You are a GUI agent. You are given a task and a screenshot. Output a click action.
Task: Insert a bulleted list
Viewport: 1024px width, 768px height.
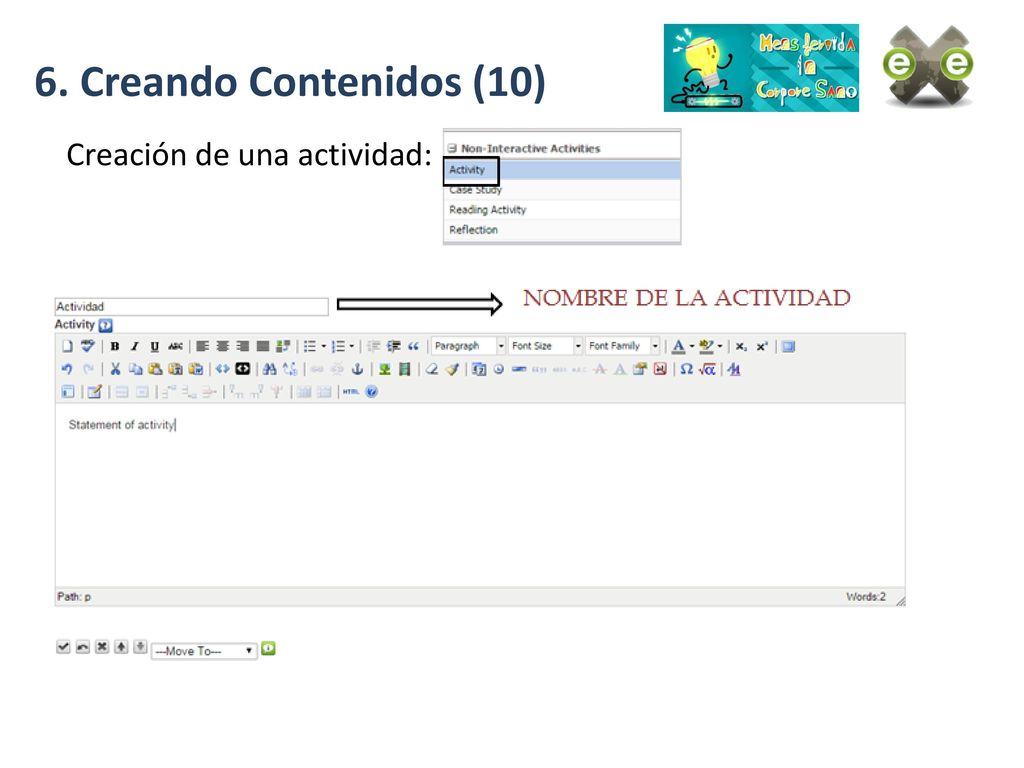(x=310, y=347)
